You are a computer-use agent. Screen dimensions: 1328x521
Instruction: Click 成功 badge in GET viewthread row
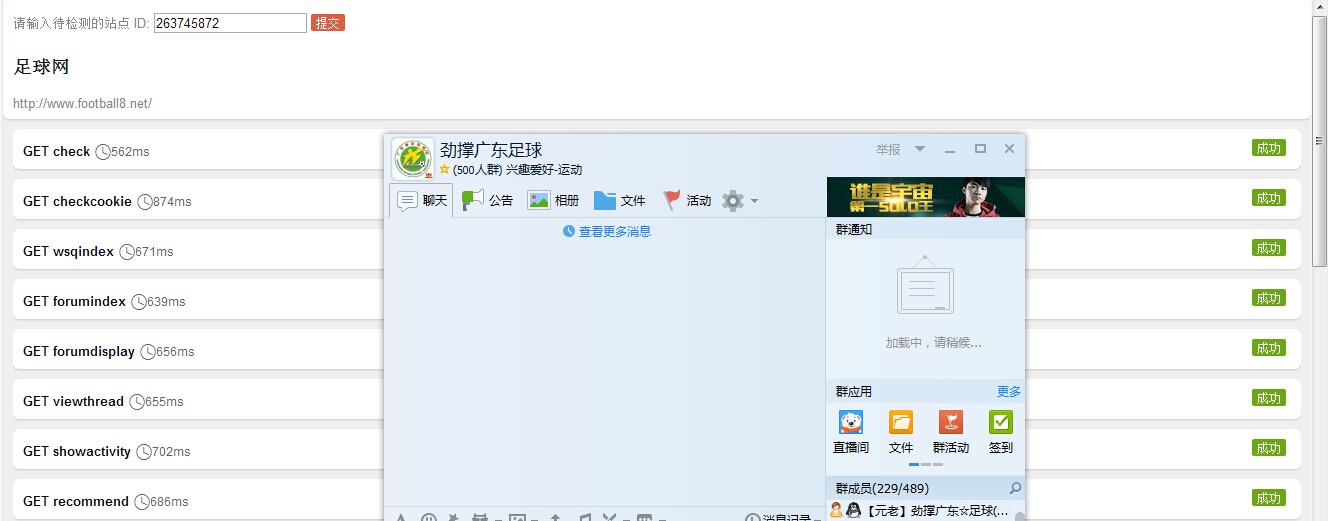1268,398
